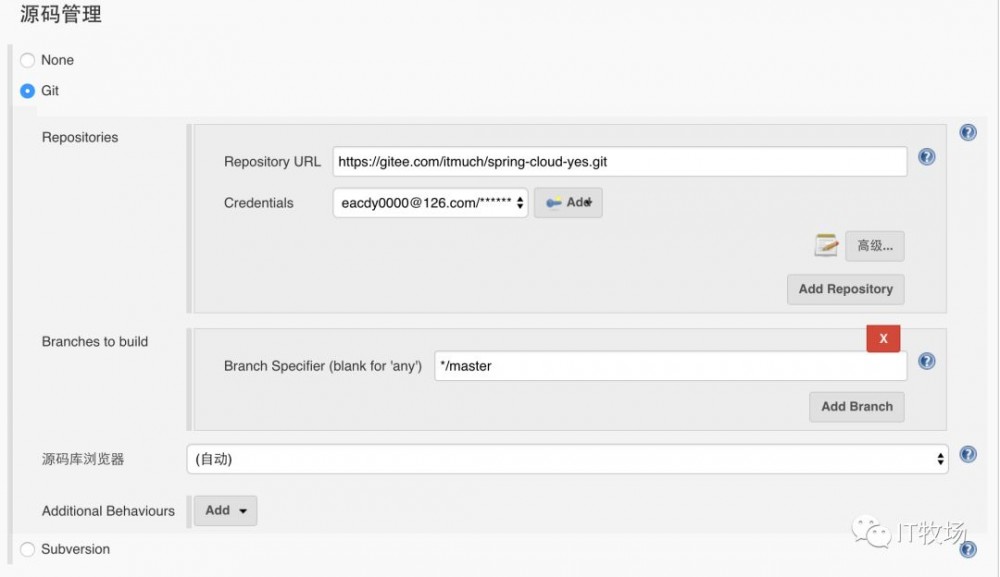The height and width of the screenshot is (577, 1000).
Task: Click help icon for Repositories section
Action: [968, 132]
